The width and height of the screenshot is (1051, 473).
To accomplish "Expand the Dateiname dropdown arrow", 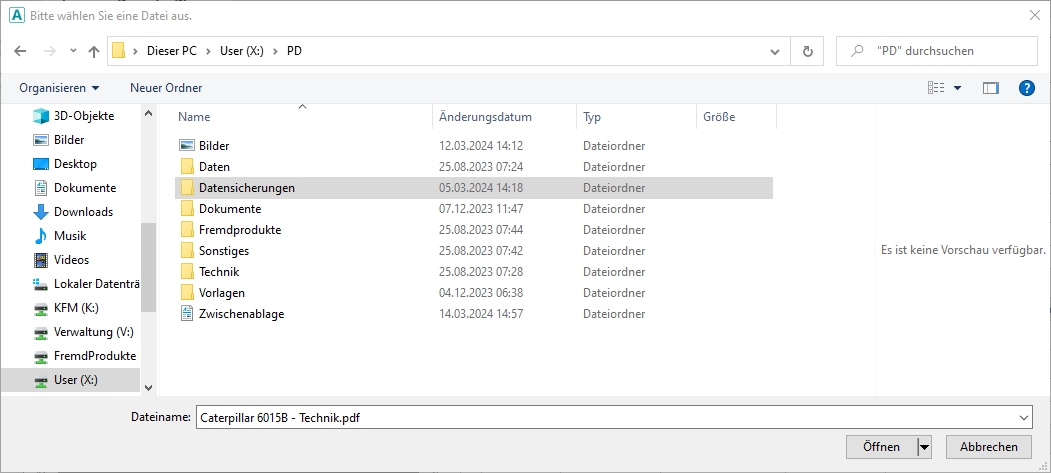I will [x=1024, y=417].
